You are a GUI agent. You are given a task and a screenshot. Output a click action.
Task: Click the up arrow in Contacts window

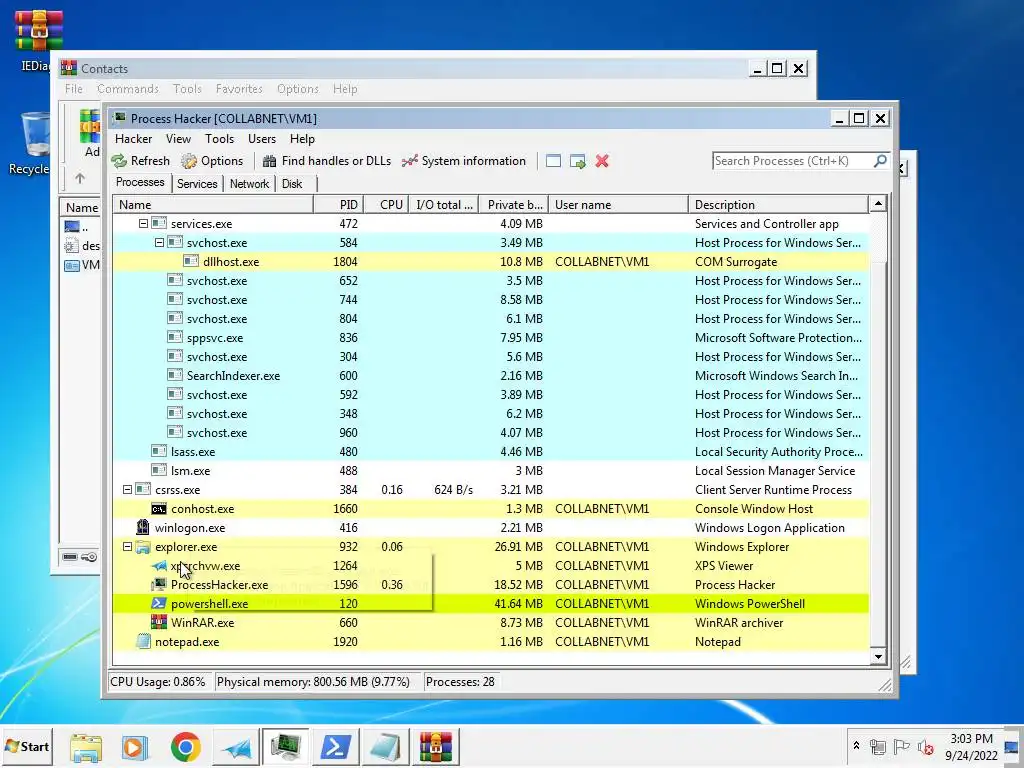click(x=80, y=178)
